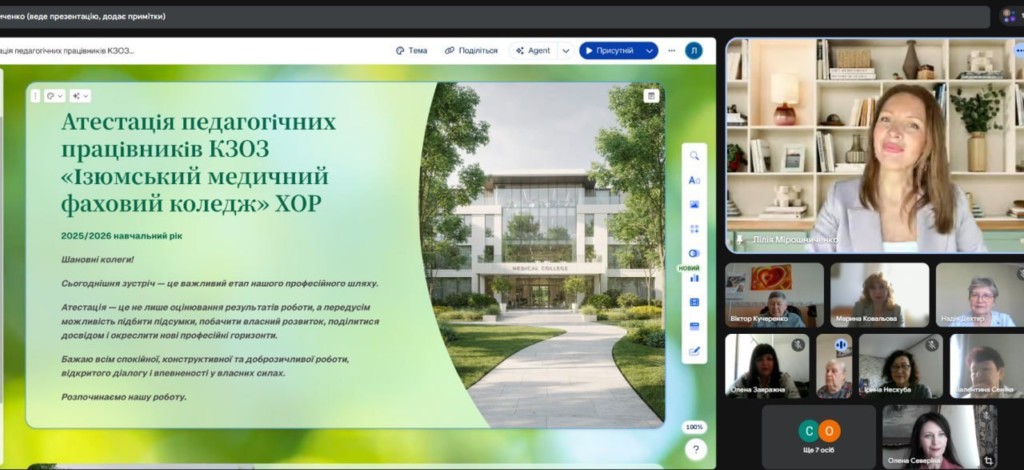Select the text styles tool in sidebar

click(x=694, y=180)
